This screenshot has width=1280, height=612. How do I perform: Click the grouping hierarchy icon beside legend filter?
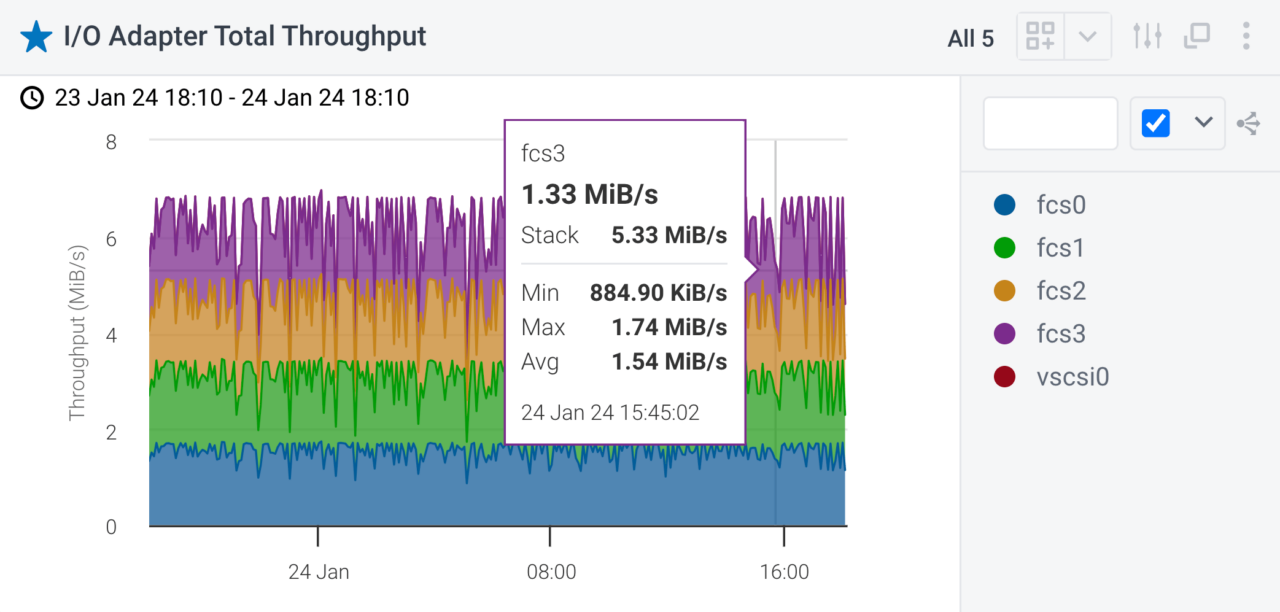pos(1248,124)
